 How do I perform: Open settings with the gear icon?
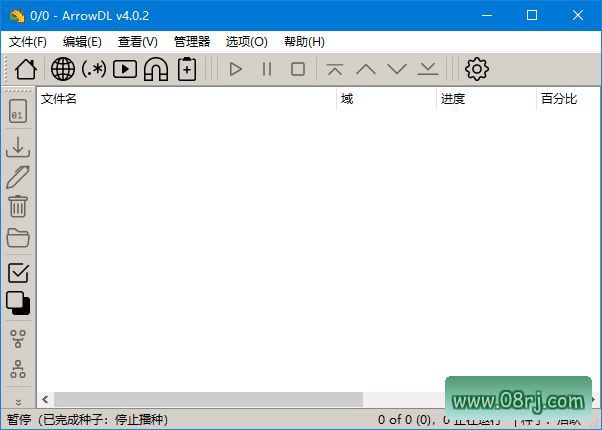pos(477,69)
